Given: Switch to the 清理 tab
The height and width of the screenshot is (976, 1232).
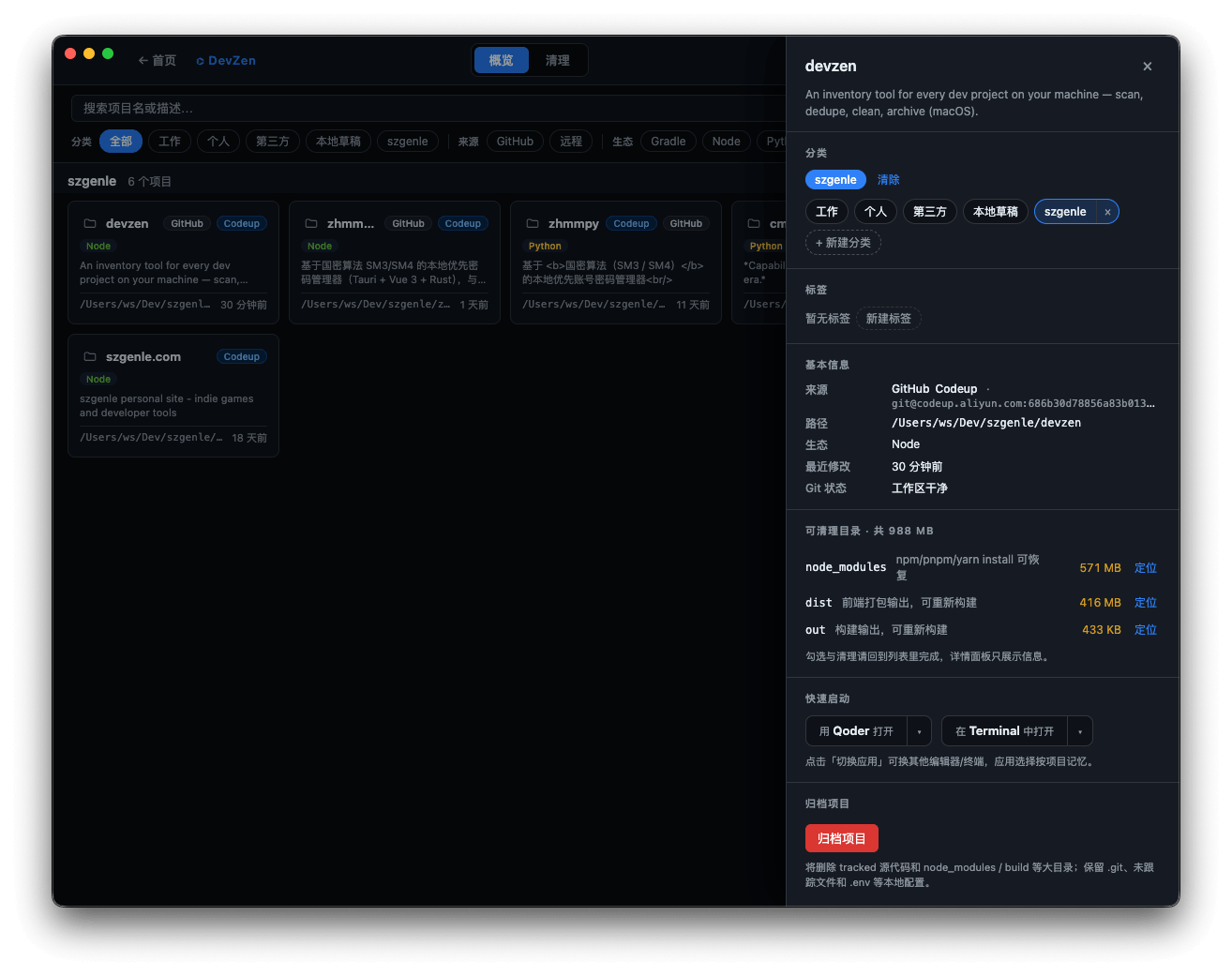Looking at the screenshot, I should pyautogui.click(x=558, y=60).
